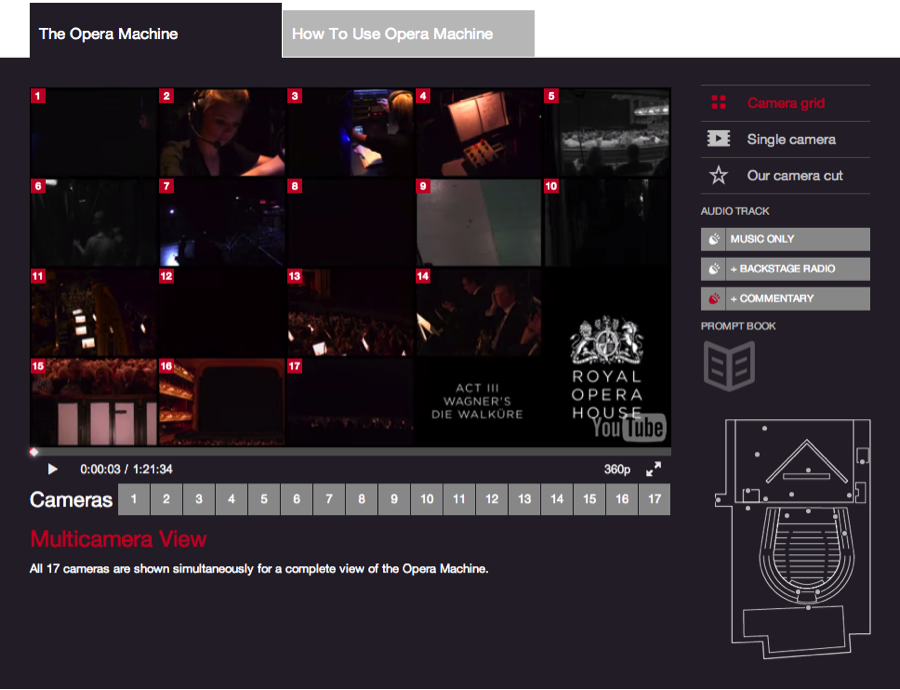
Task: Click the video progress bar
Action: 350,452
